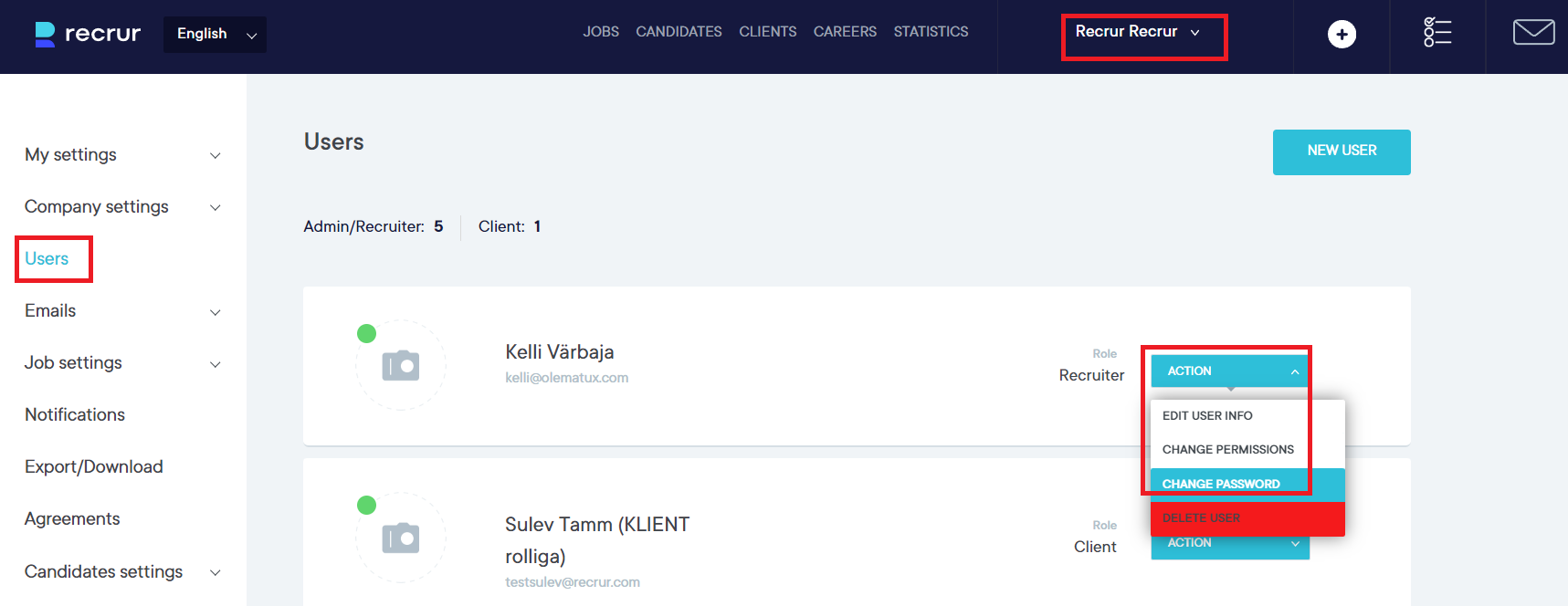Open the English language dropdown
Viewport: 1568px width, 606px height.
pos(216,35)
